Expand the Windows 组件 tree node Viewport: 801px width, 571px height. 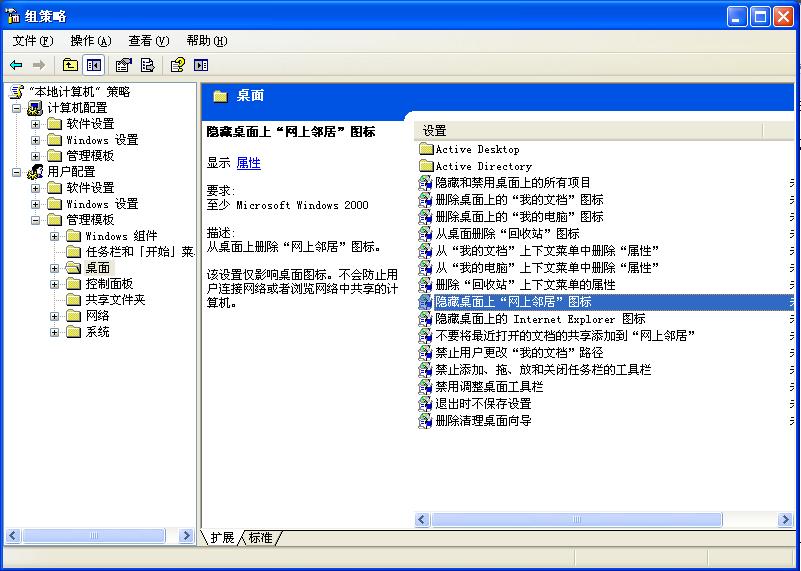point(55,236)
